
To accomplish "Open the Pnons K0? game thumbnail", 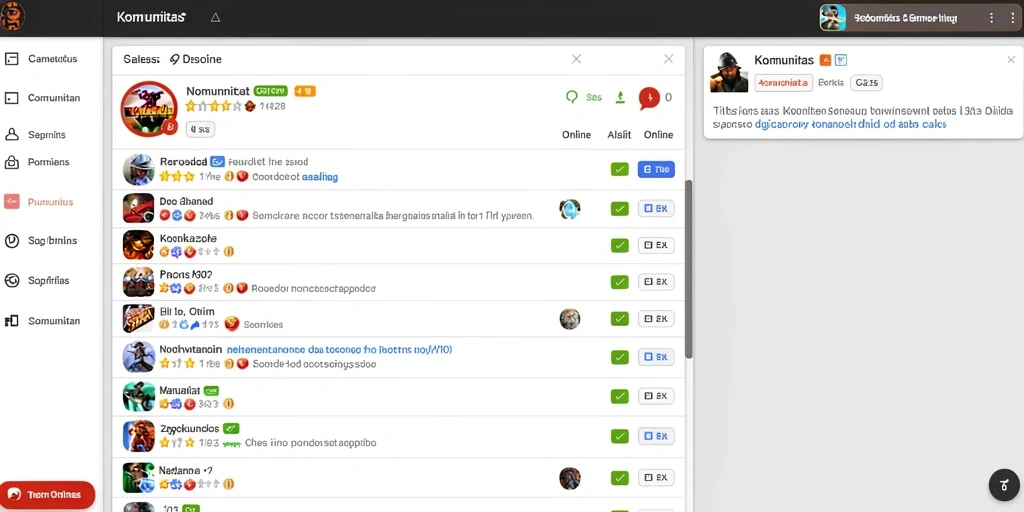I will (x=138, y=282).
